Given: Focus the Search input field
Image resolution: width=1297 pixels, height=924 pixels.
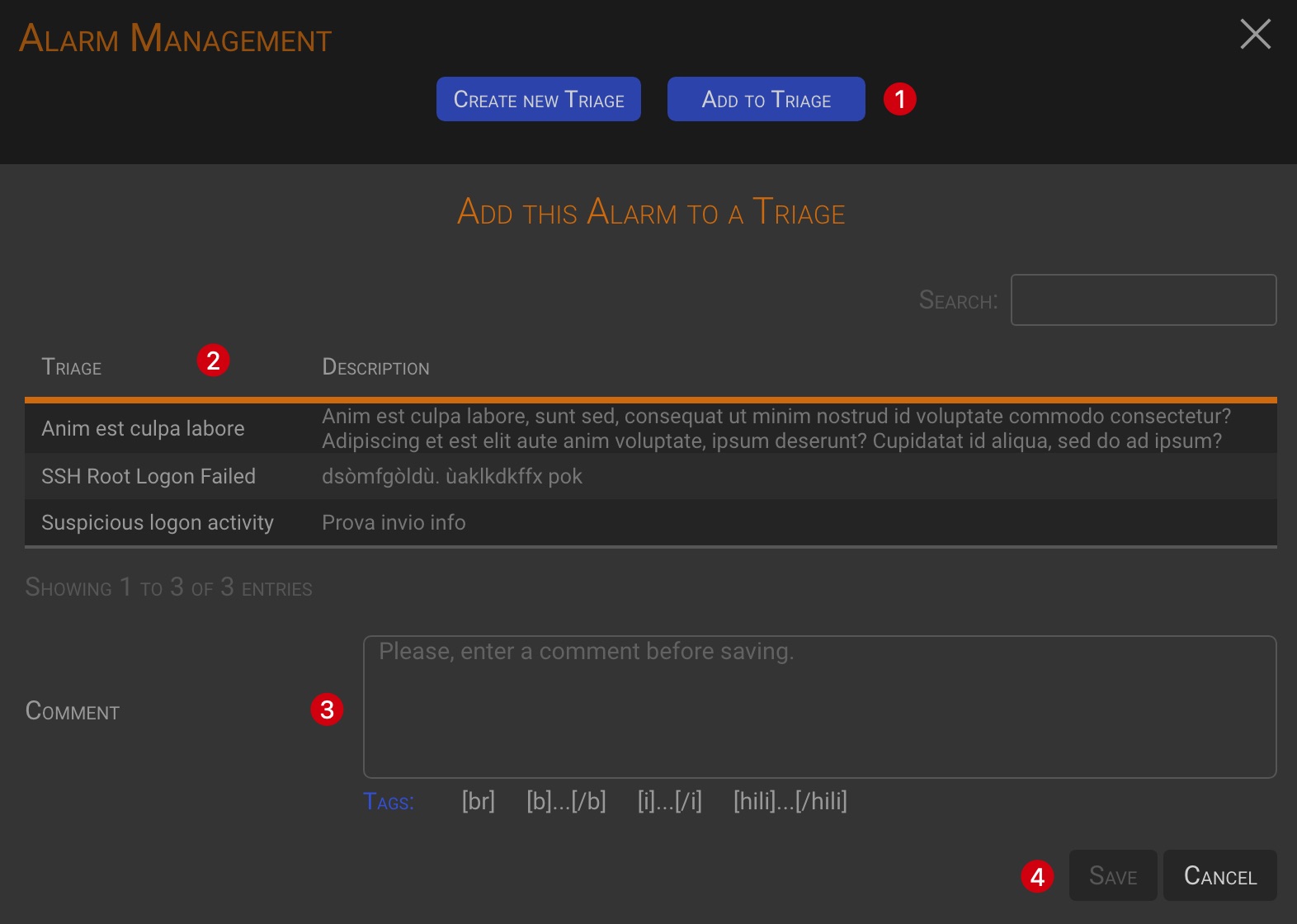Looking at the screenshot, I should pyautogui.click(x=1143, y=300).
